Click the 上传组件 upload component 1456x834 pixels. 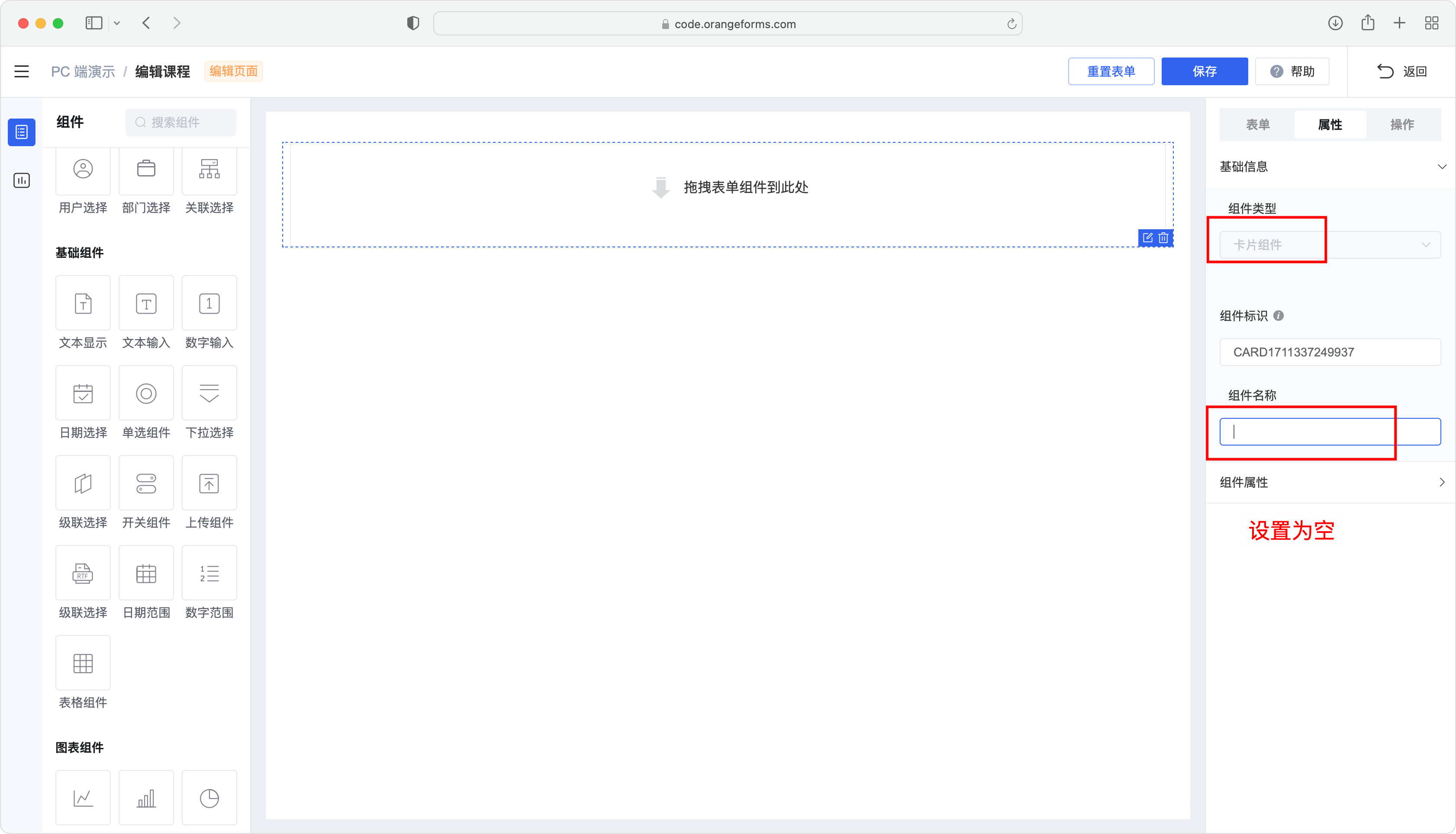(x=209, y=483)
